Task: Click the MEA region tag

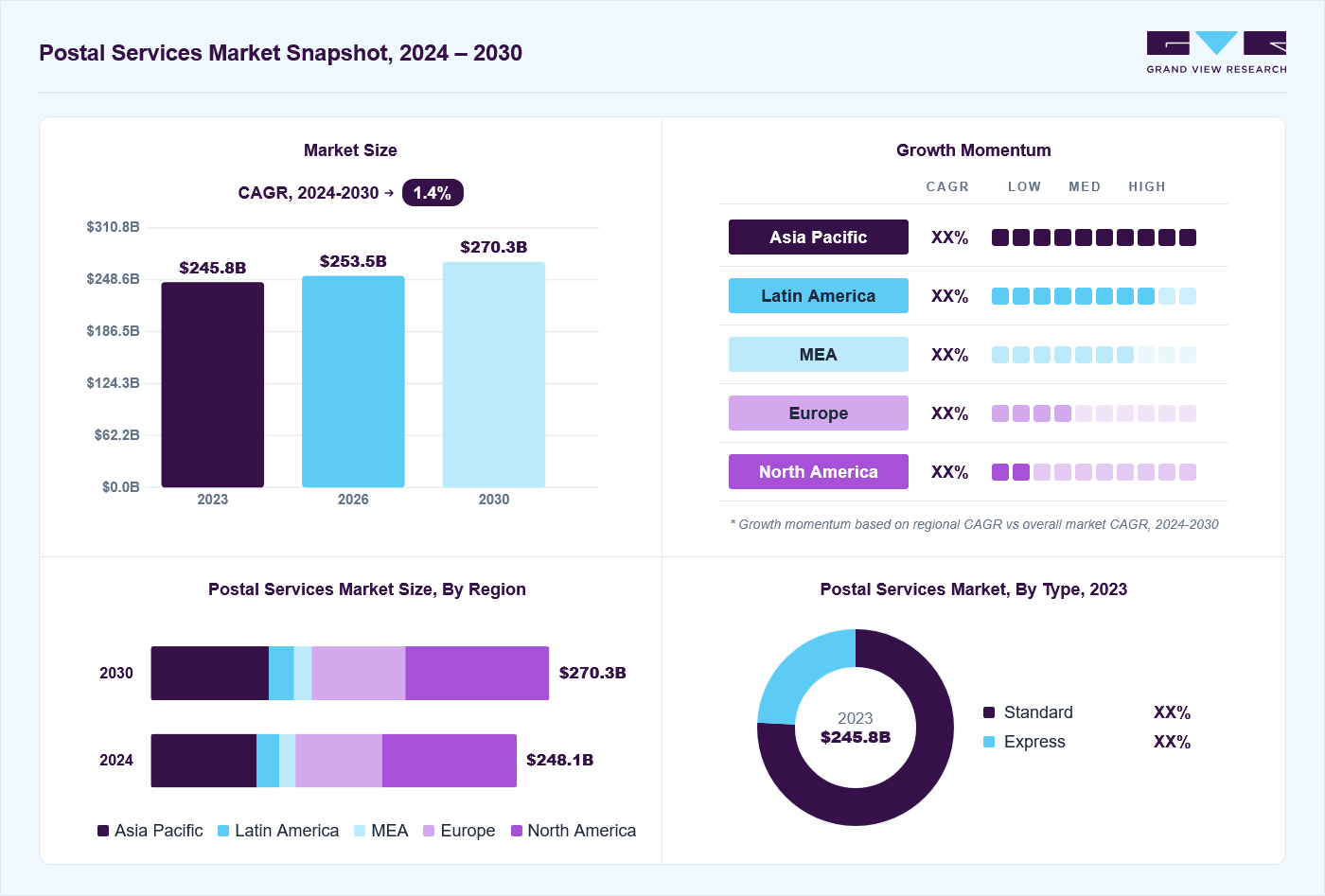Action: [x=819, y=355]
